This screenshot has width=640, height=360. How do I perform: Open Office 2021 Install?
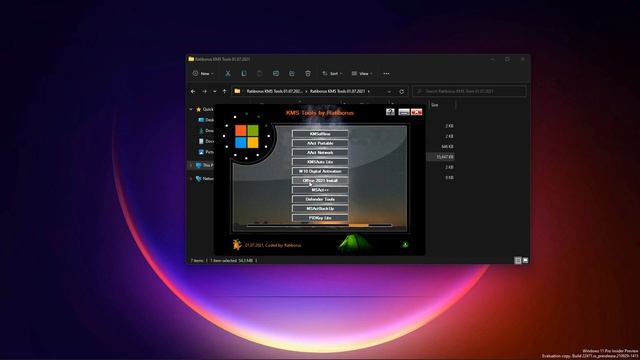coord(320,180)
